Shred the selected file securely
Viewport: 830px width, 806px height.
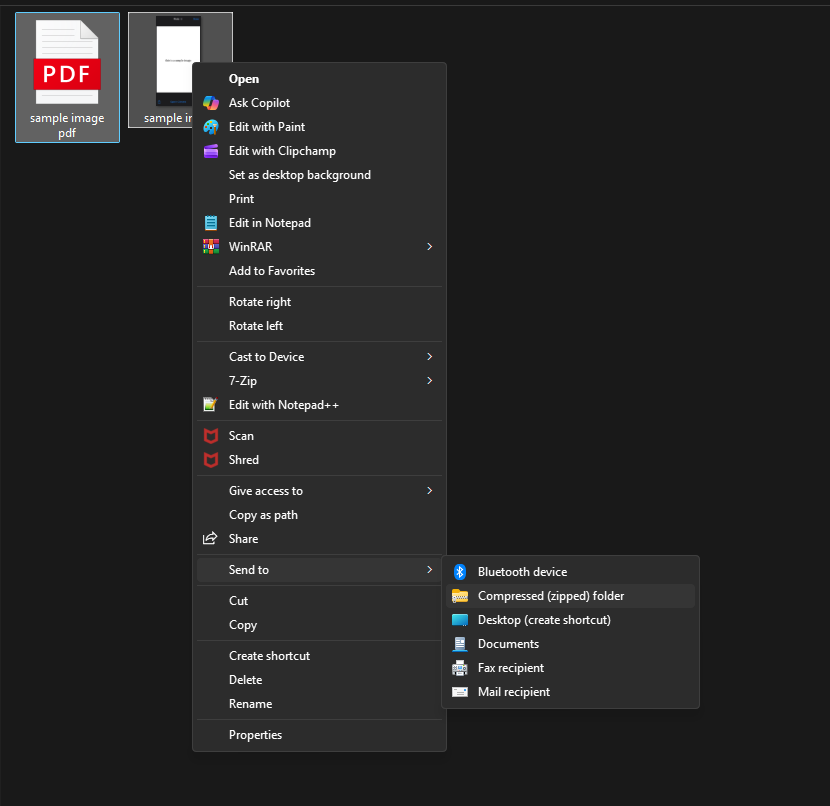click(x=243, y=459)
